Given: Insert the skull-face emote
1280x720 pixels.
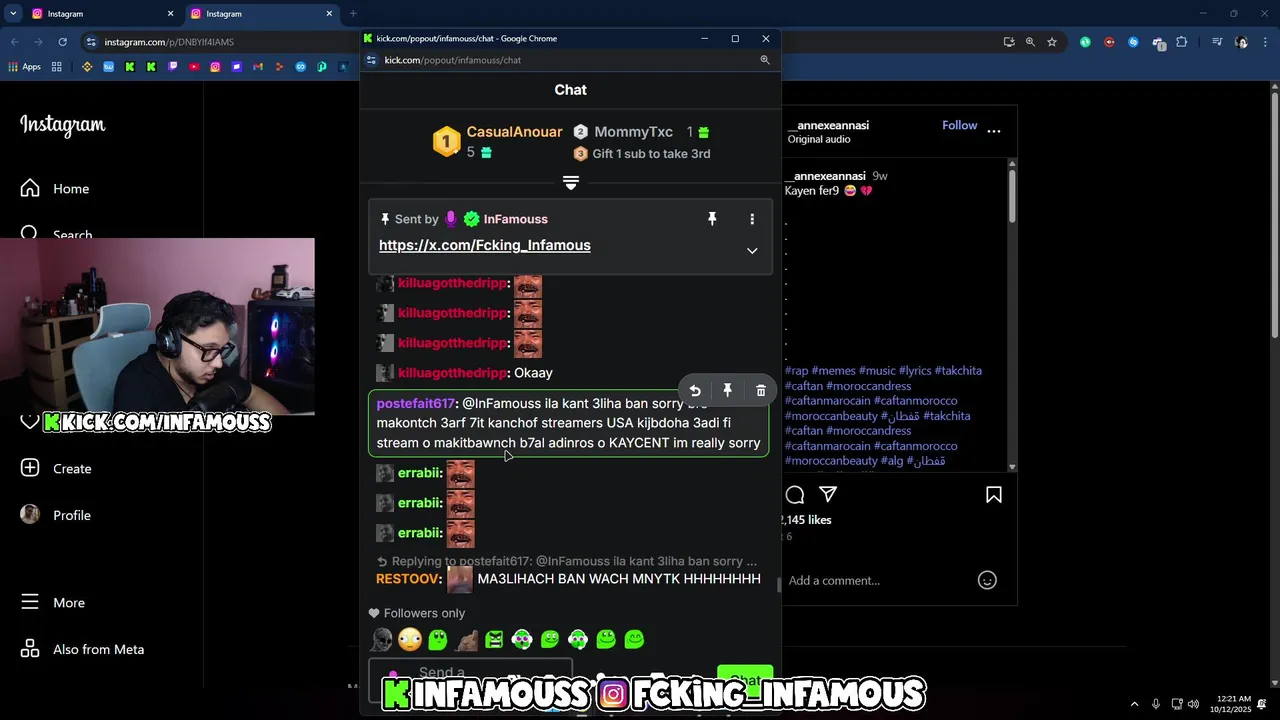Looking at the screenshot, I should click(382, 640).
